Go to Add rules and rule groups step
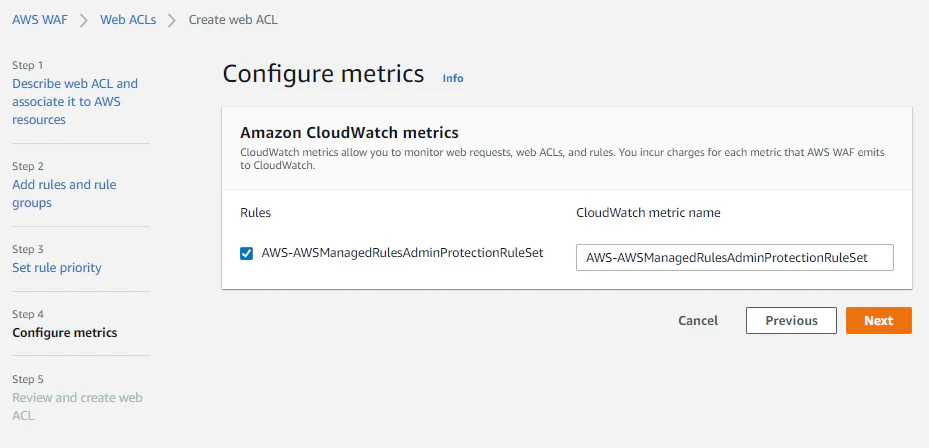The image size is (929, 448). click(64, 194)
